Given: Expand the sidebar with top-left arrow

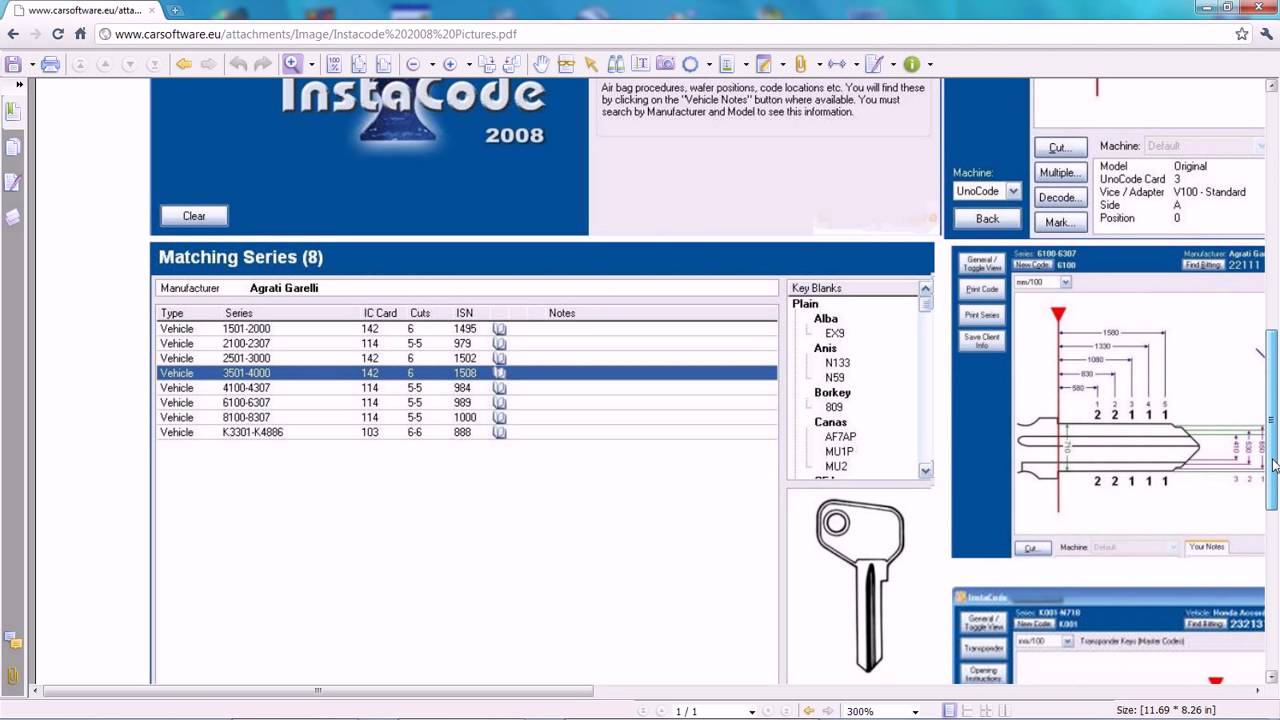Looking at the screenshot, I should 19,85.
